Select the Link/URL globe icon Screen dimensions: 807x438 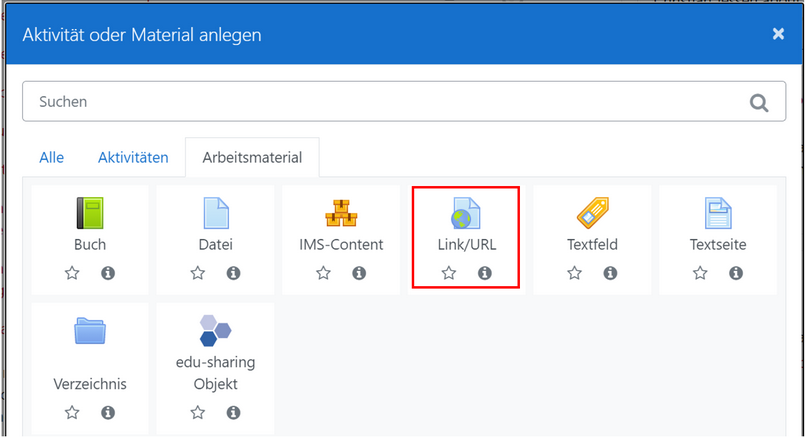point(466,213)
